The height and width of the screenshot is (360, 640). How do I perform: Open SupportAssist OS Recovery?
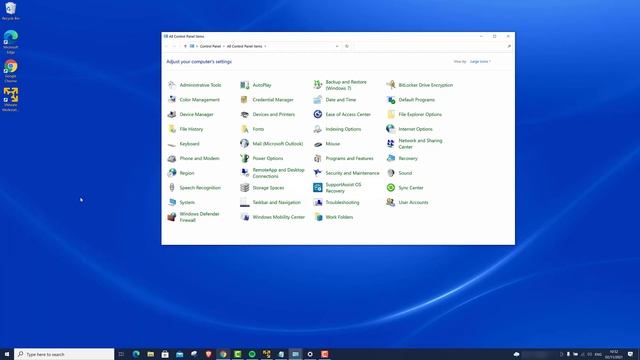[x=338, y=188]
